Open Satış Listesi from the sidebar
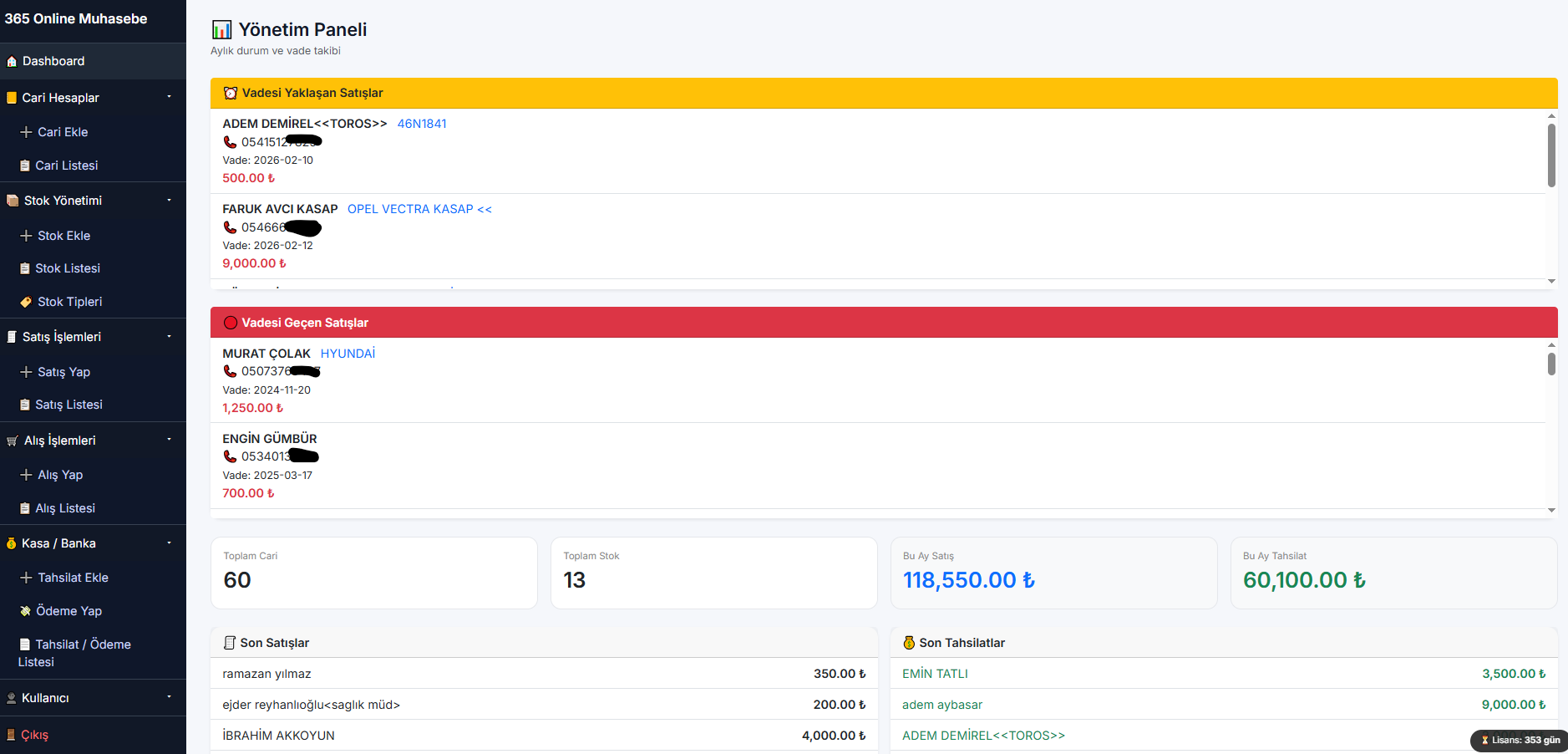The width and height of the screenshot is (1568, 754). click(69, 405)
